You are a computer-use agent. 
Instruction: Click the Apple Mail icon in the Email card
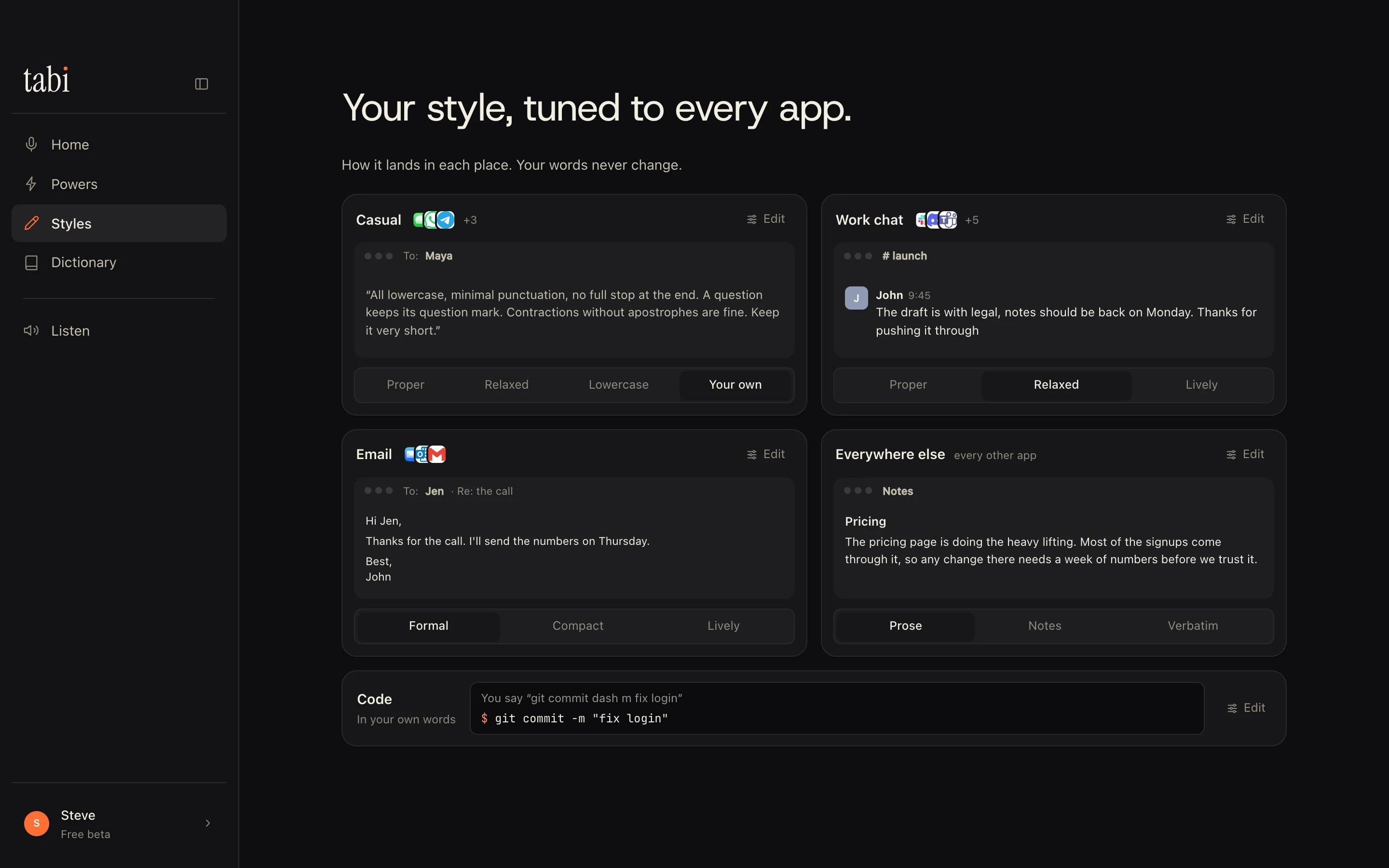click(410, 454)
